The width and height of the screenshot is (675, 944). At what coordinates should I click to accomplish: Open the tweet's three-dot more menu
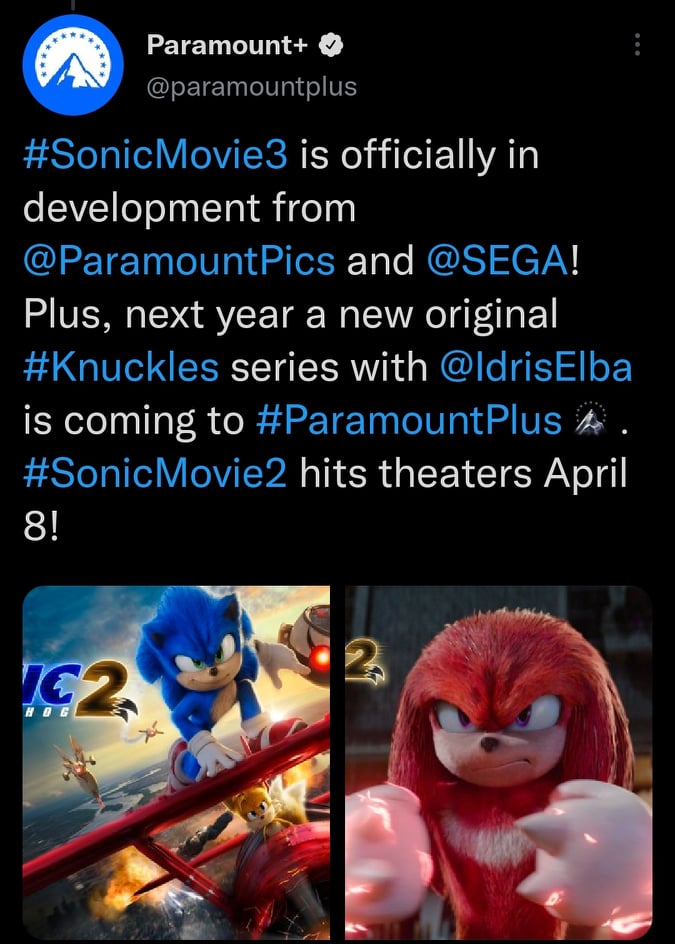coord(637,45)
